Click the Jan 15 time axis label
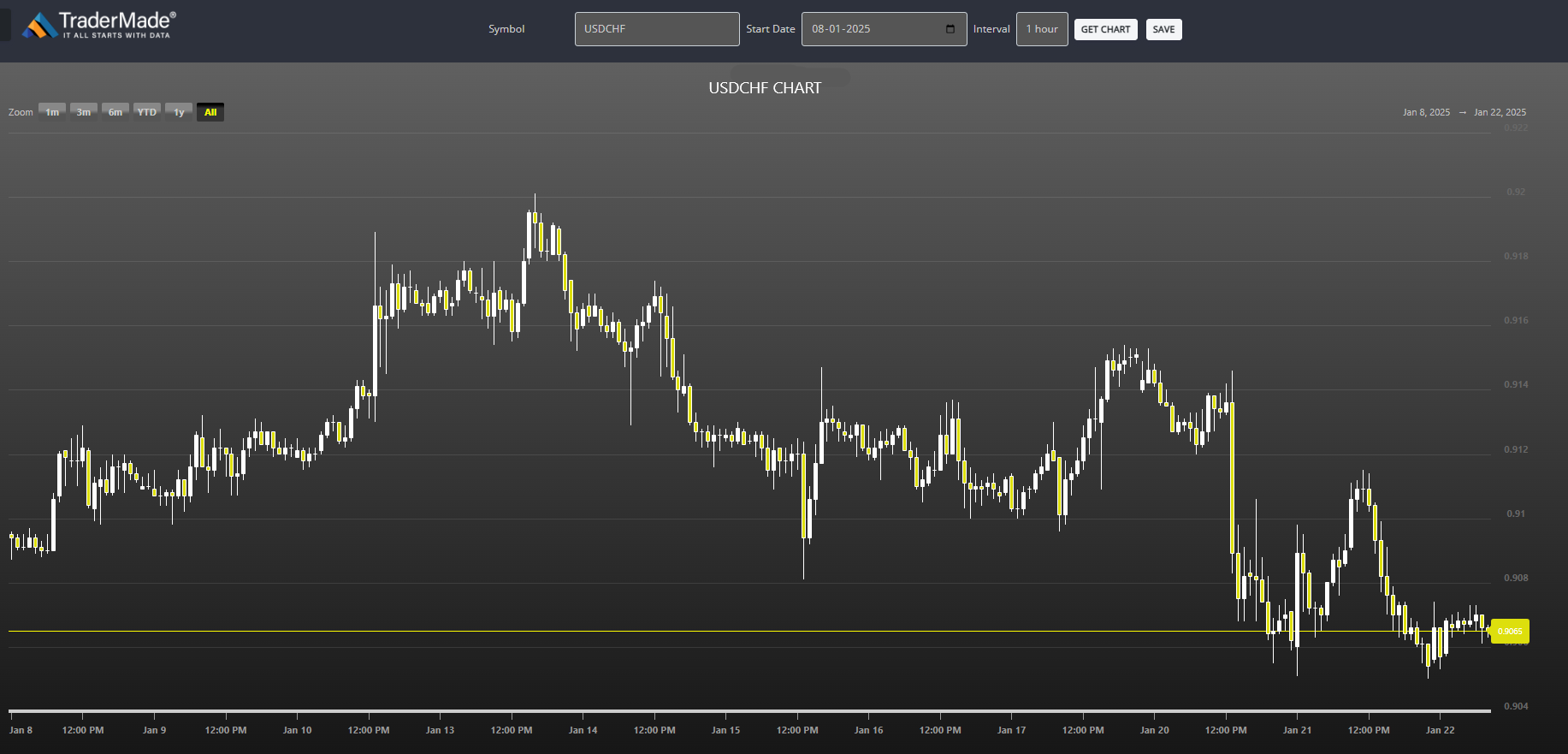 click(x=726, y=730)
